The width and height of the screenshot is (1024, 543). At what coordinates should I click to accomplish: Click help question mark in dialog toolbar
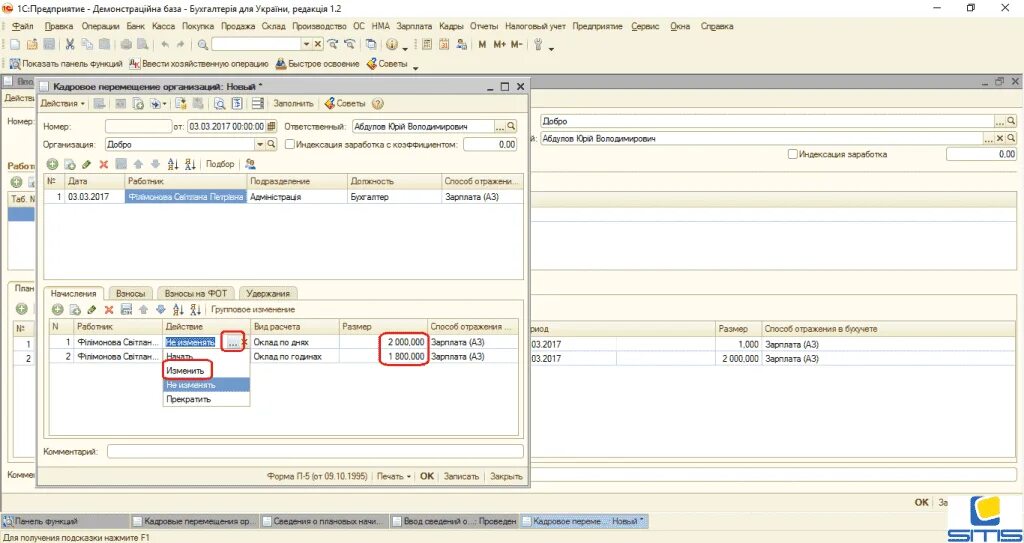(377, 104)
